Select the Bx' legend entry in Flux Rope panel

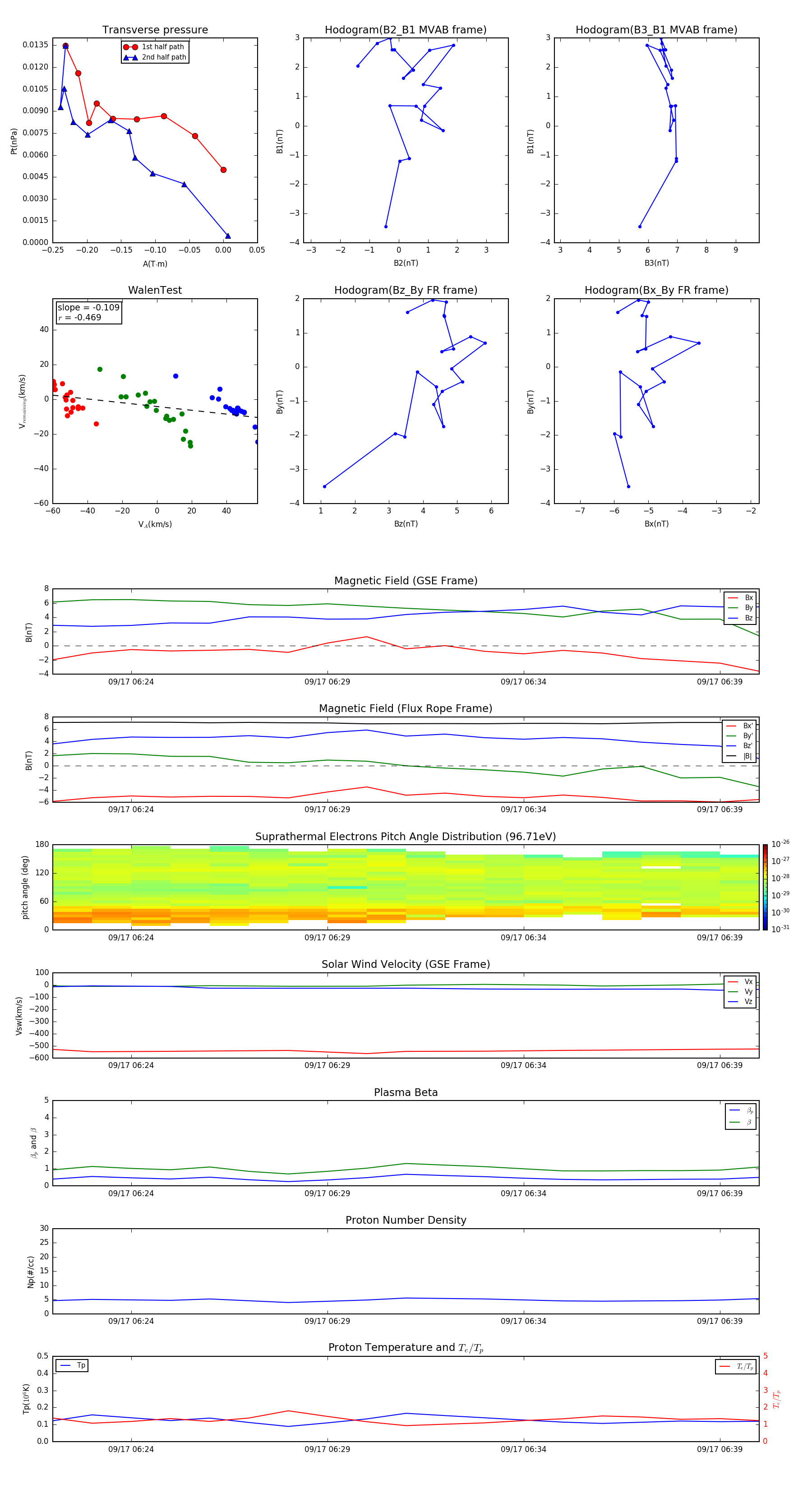click(x=740, y=726)
